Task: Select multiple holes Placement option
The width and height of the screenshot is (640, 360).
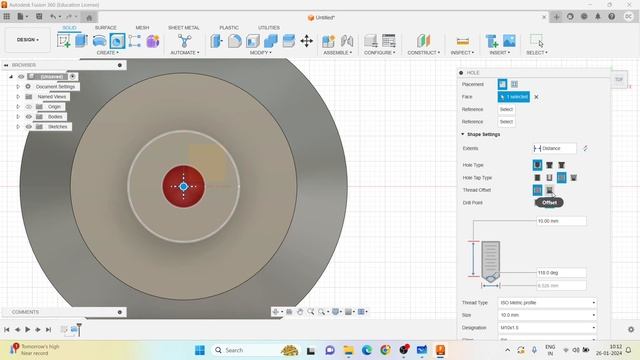Action: (x=514, y=84)
